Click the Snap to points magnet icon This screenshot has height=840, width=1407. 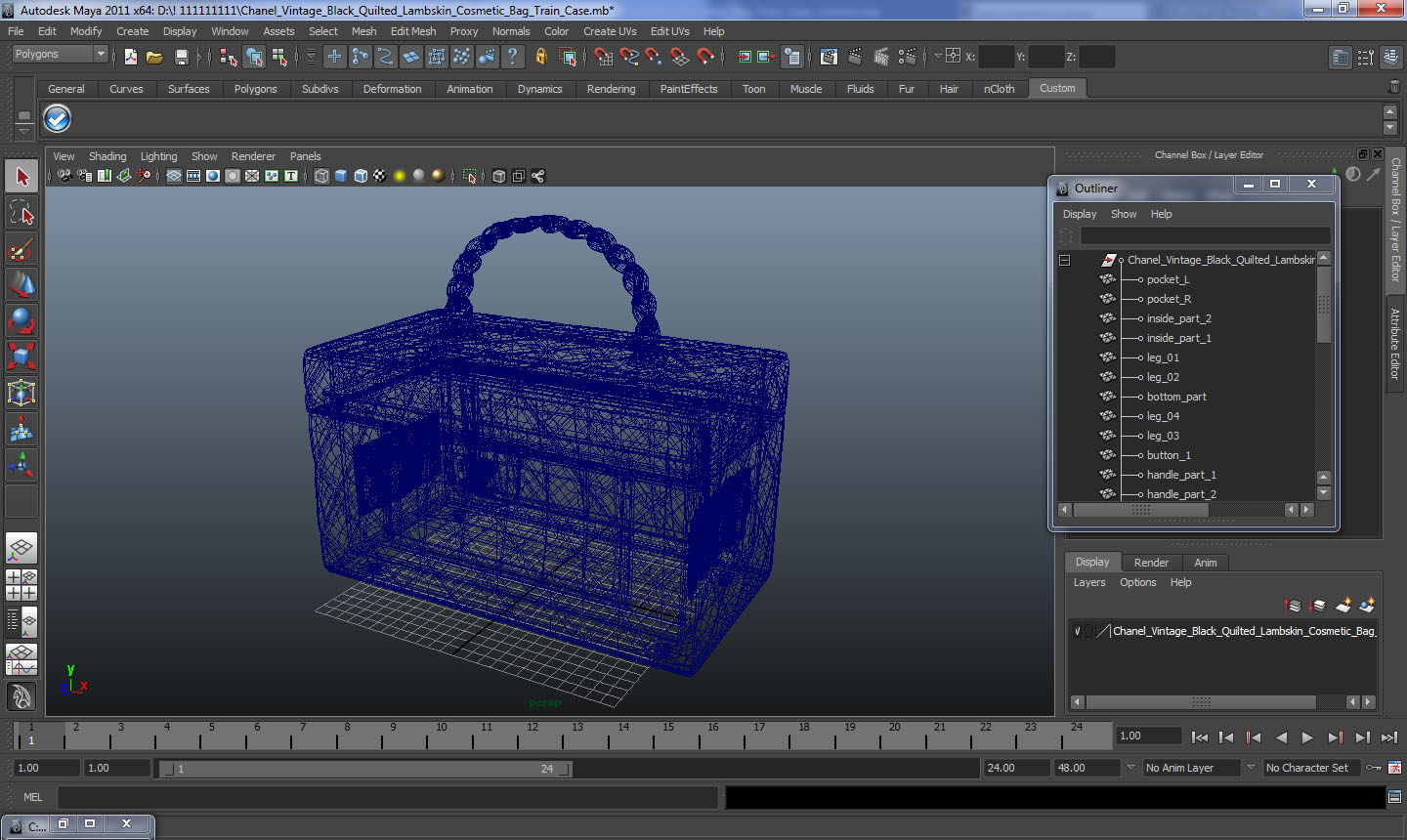coord(654,57)
